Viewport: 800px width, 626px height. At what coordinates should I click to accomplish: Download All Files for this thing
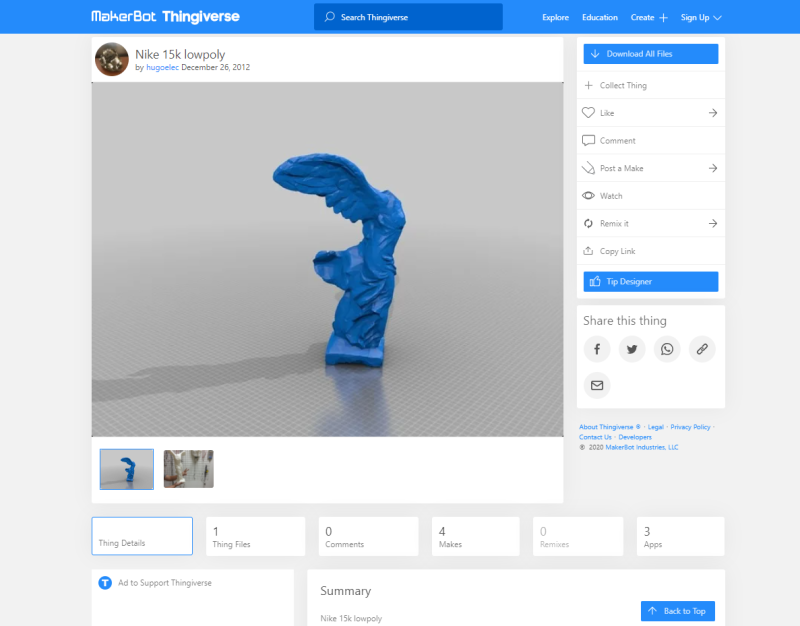pyautogui.click(x=650, y=53)
